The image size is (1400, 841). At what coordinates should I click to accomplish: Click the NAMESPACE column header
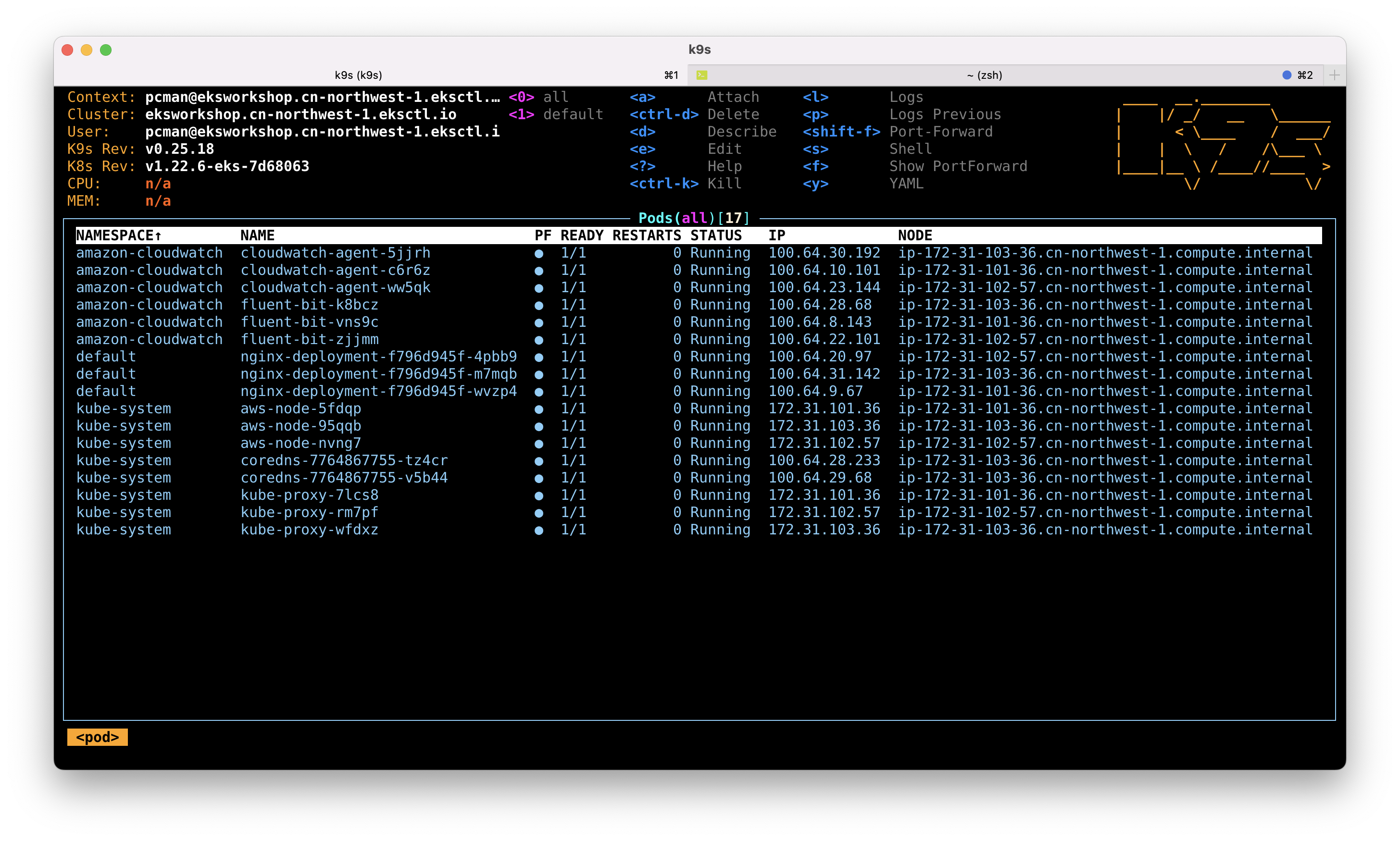pyautogui.click(x=119, y=235)
